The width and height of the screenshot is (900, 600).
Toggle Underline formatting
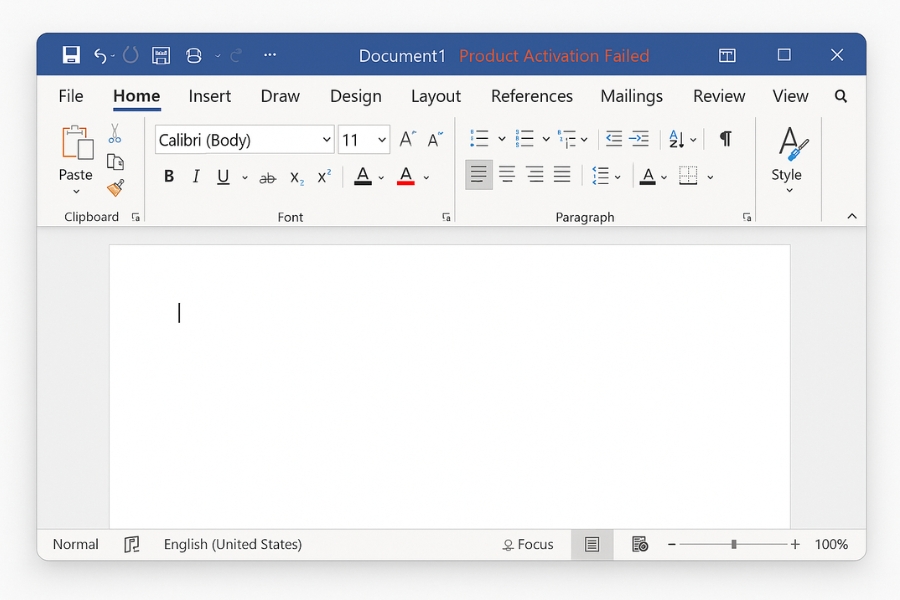click(x=223, y=177)
